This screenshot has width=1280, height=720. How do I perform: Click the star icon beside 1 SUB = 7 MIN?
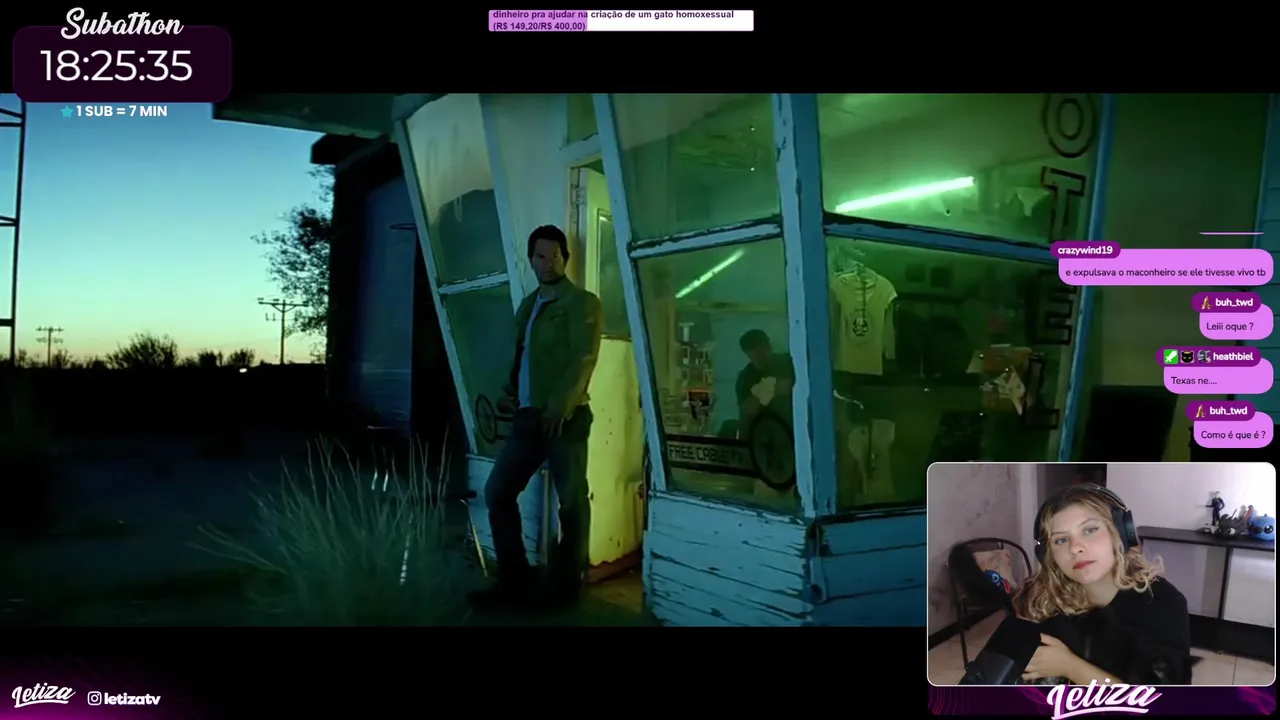pos(67,111)
